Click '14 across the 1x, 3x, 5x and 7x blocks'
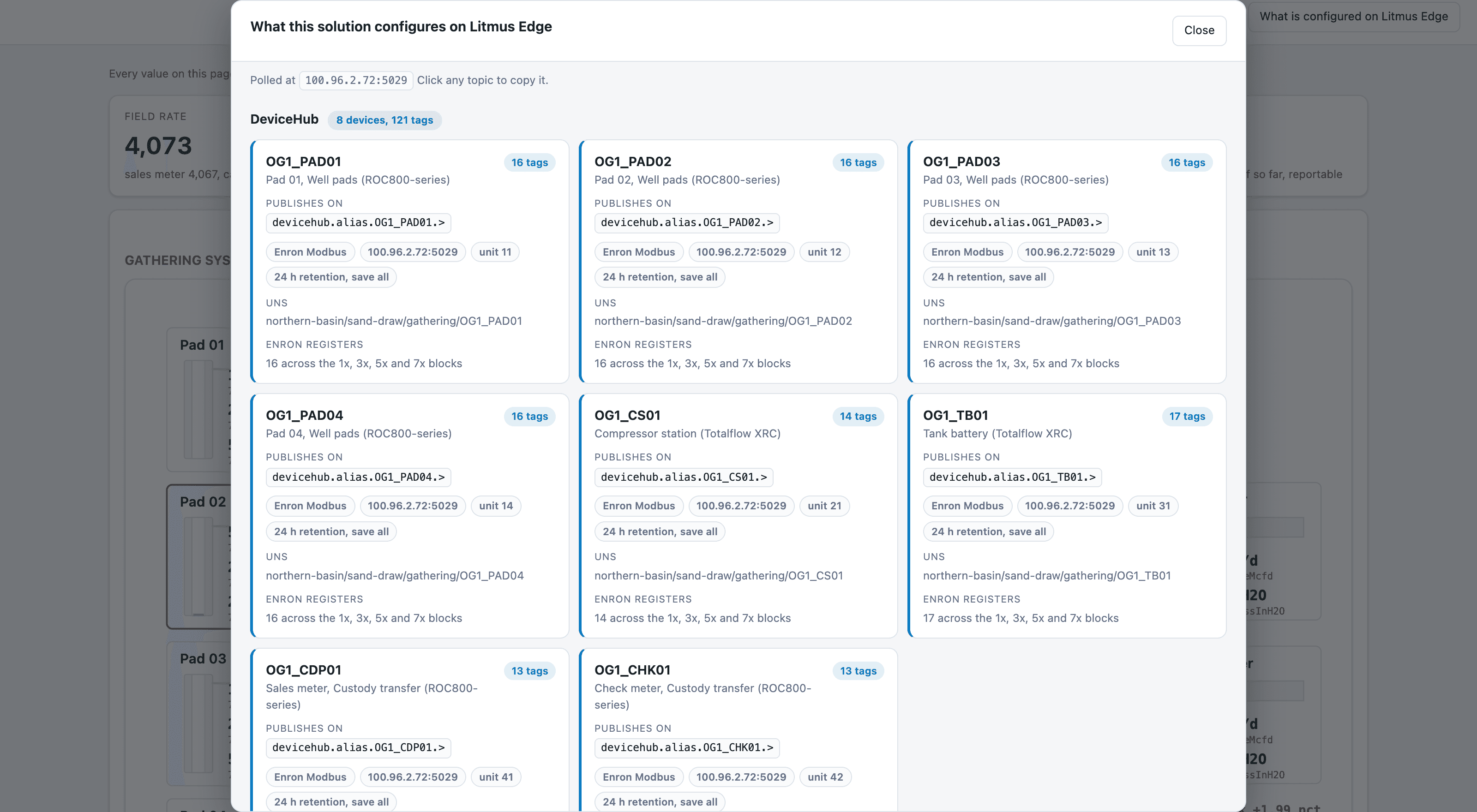The height and width of the screenshot is (812, 1477). coord(692,618)
